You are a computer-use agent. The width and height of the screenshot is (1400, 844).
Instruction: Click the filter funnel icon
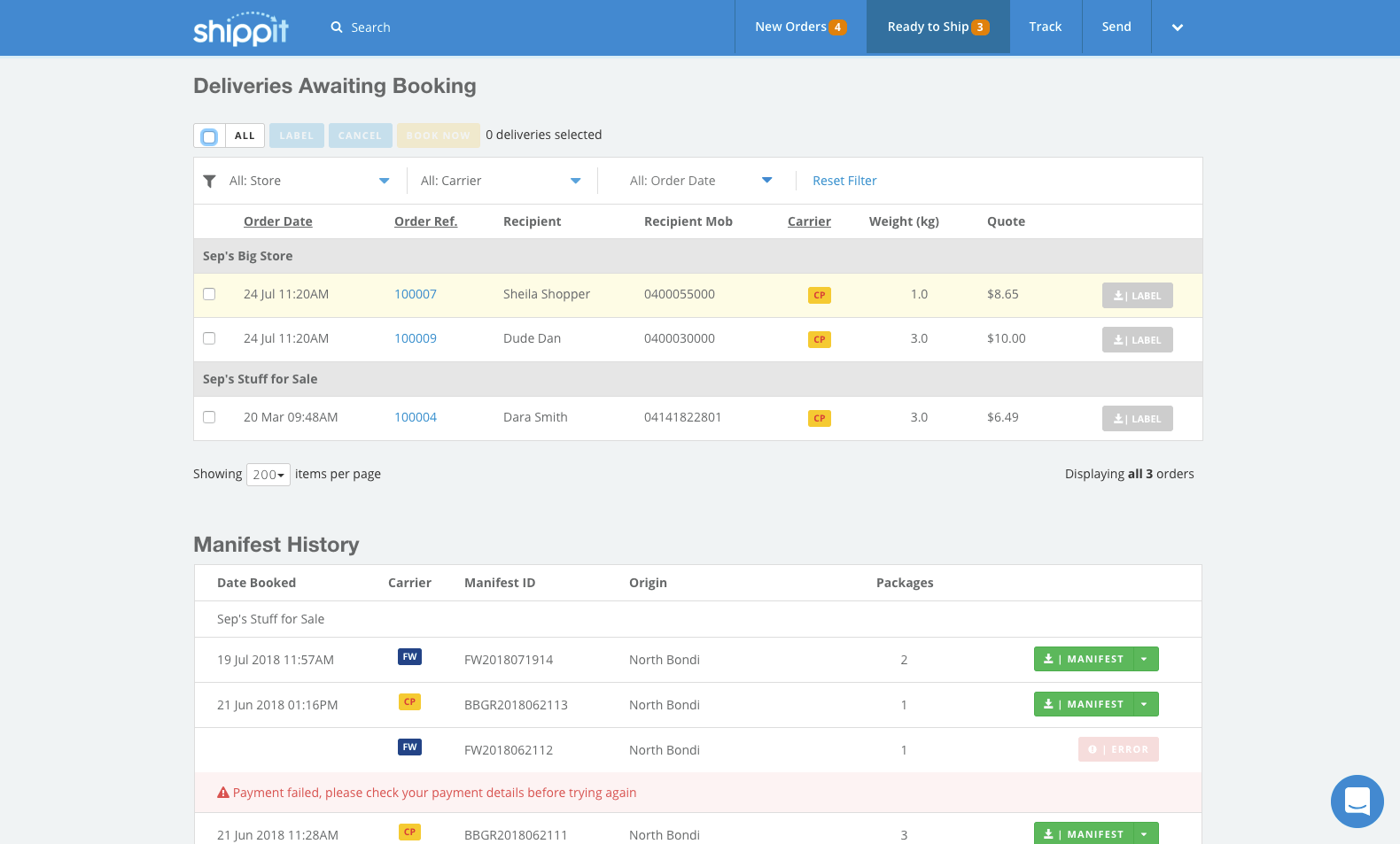209,182
